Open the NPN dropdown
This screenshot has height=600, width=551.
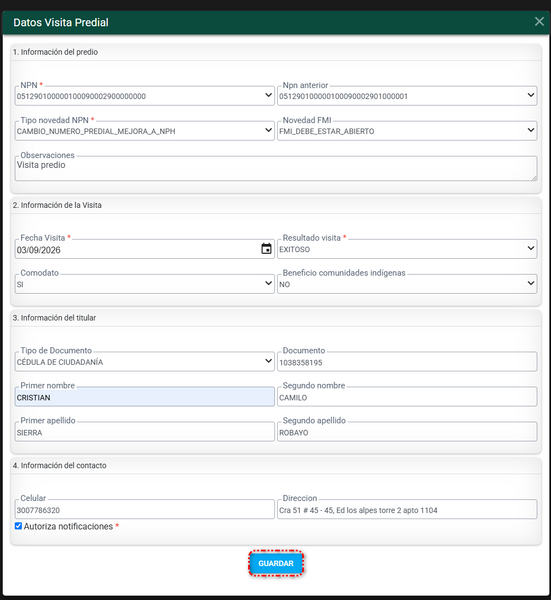(145, 96)
